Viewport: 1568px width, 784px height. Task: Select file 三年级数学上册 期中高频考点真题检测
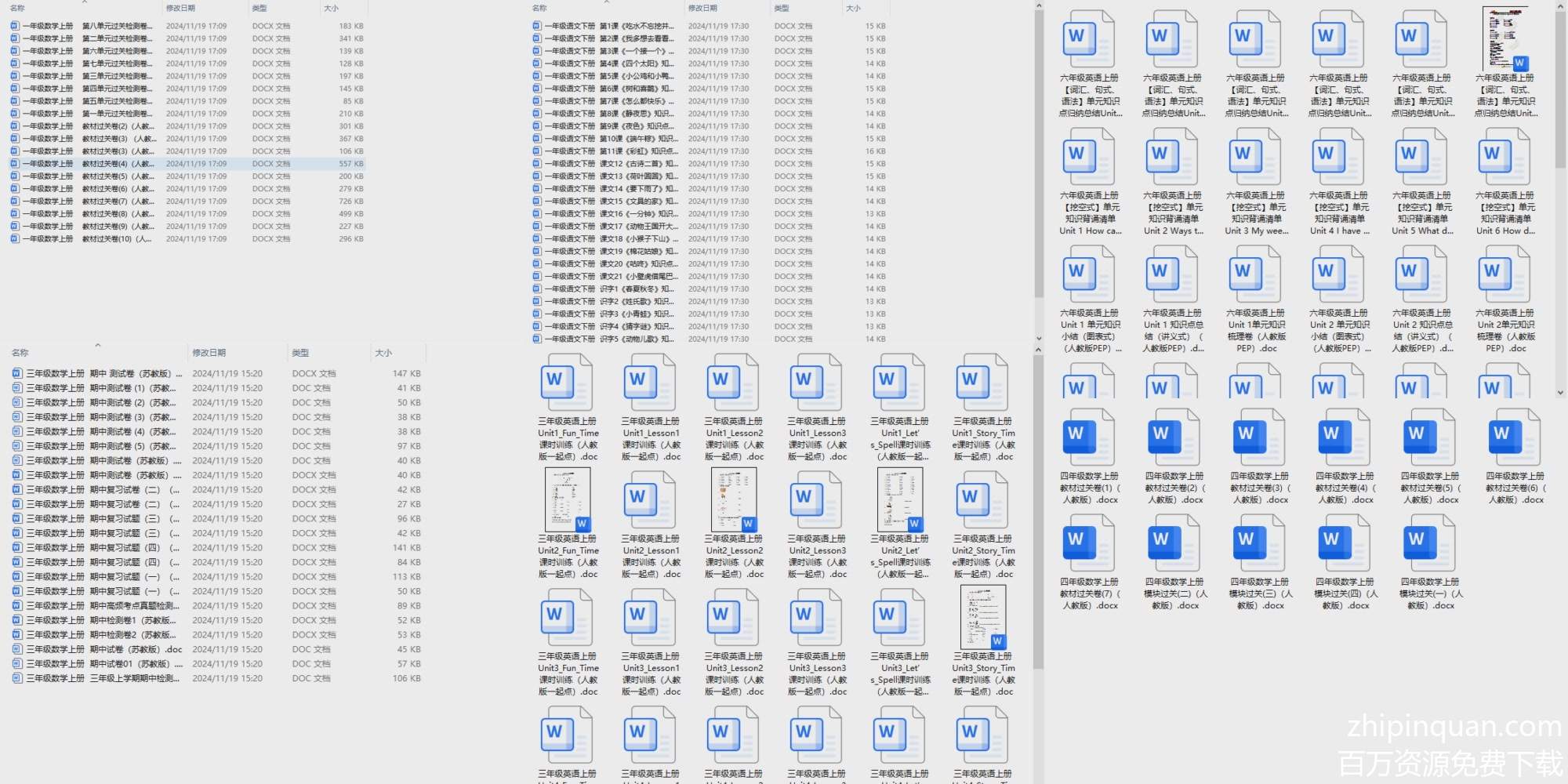point(217,605)
